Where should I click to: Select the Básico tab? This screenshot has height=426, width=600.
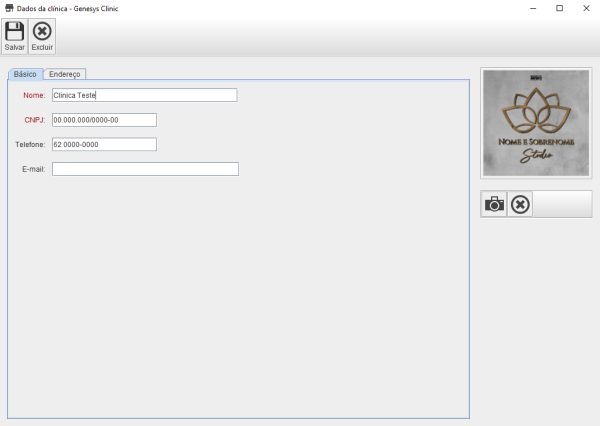(25, 74)
